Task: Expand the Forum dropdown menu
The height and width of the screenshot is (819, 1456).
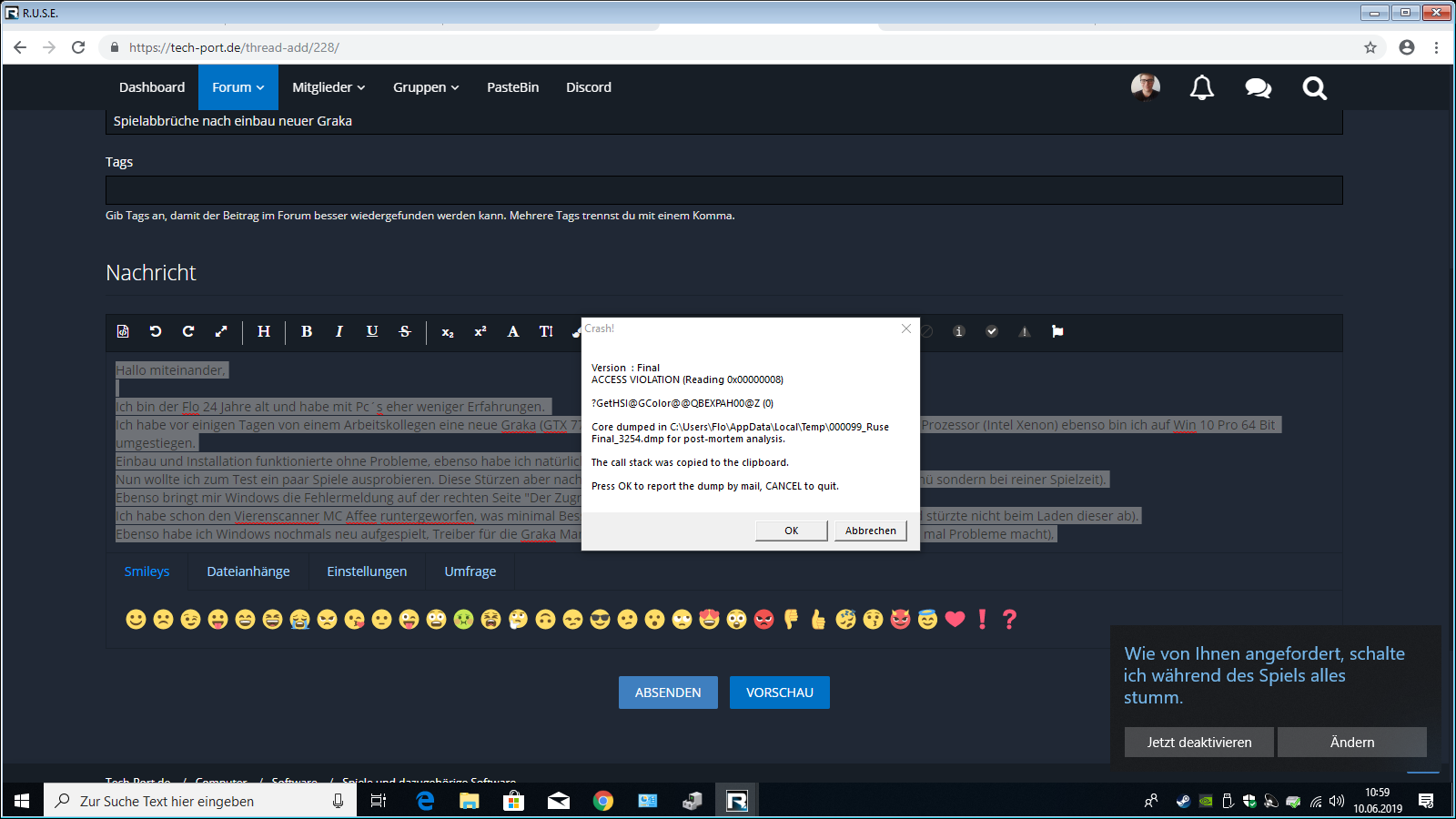Action: [238, 87]
